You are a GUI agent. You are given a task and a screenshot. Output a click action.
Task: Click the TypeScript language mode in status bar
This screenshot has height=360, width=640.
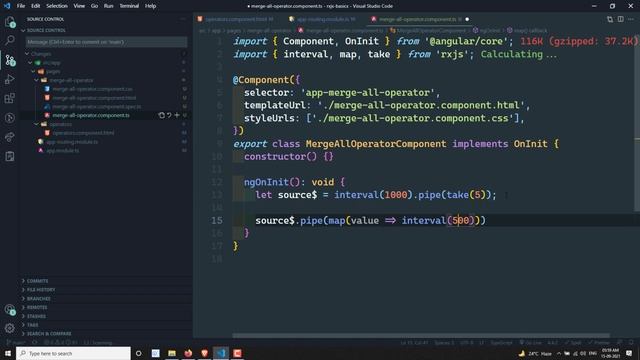[501, 343]
